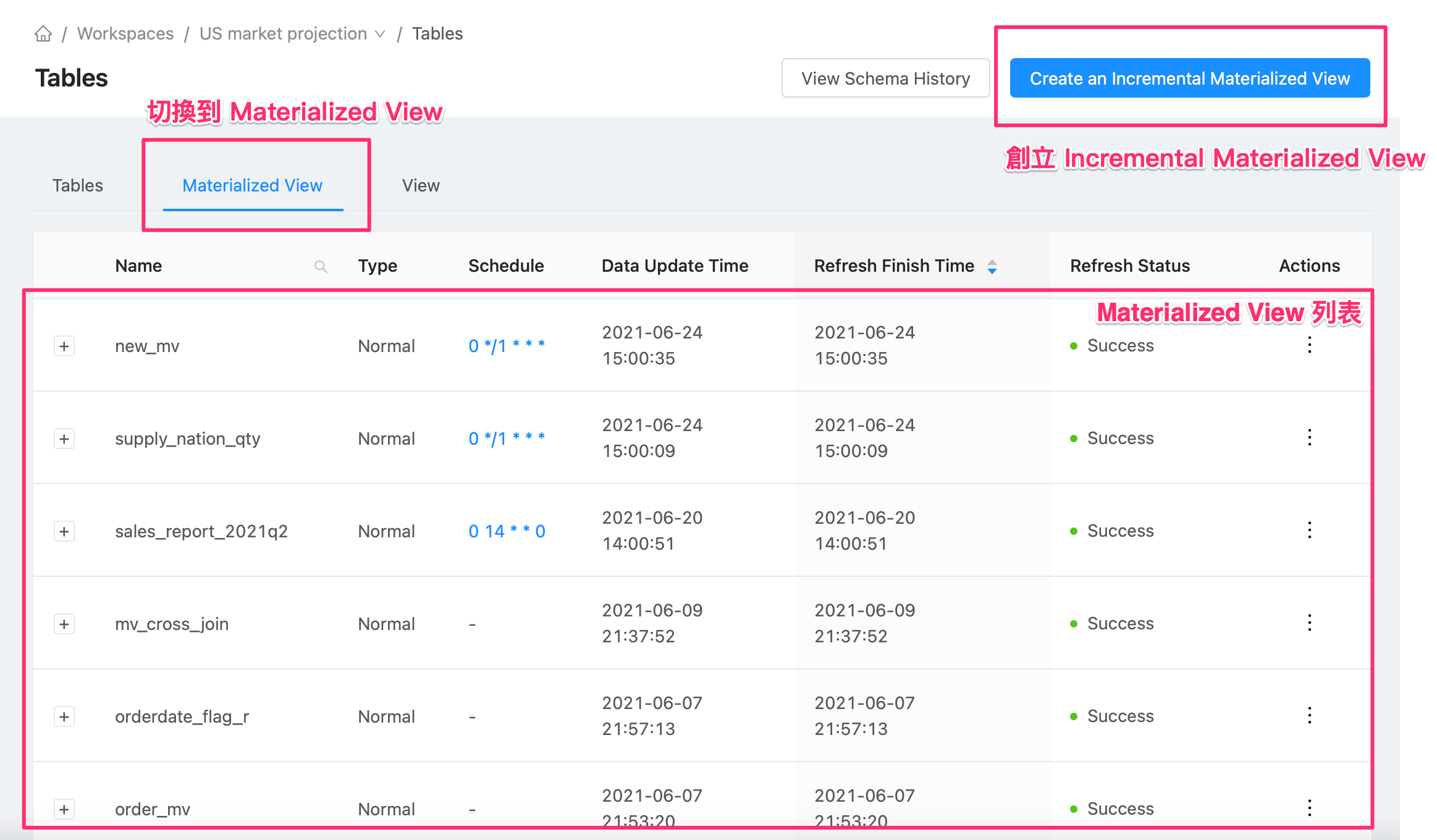Select the Materialized View tab
This screenshot has height=840, width=1437.
coord(253,185)
